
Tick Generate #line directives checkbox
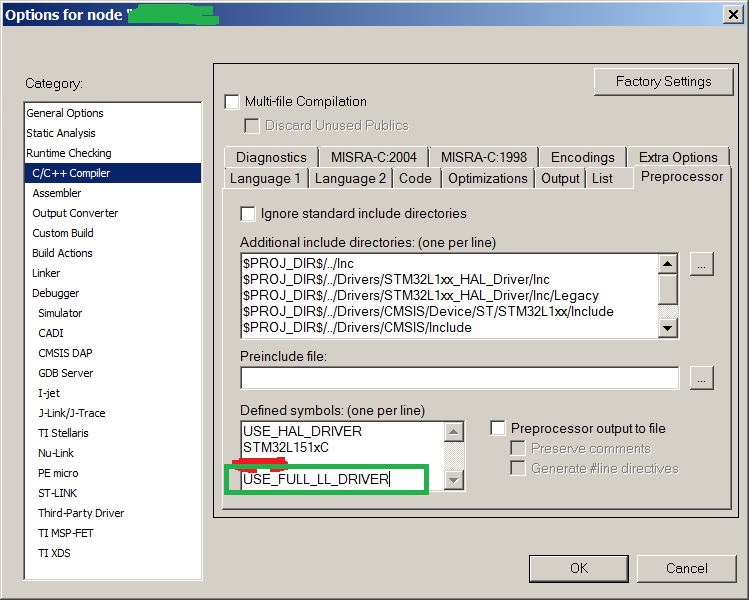[x=518, y=468]
